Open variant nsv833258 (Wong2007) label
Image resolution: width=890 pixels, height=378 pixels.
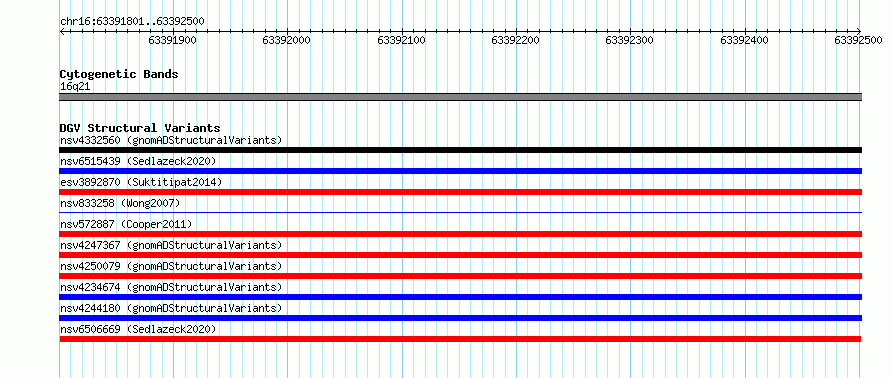coord(120,203)
